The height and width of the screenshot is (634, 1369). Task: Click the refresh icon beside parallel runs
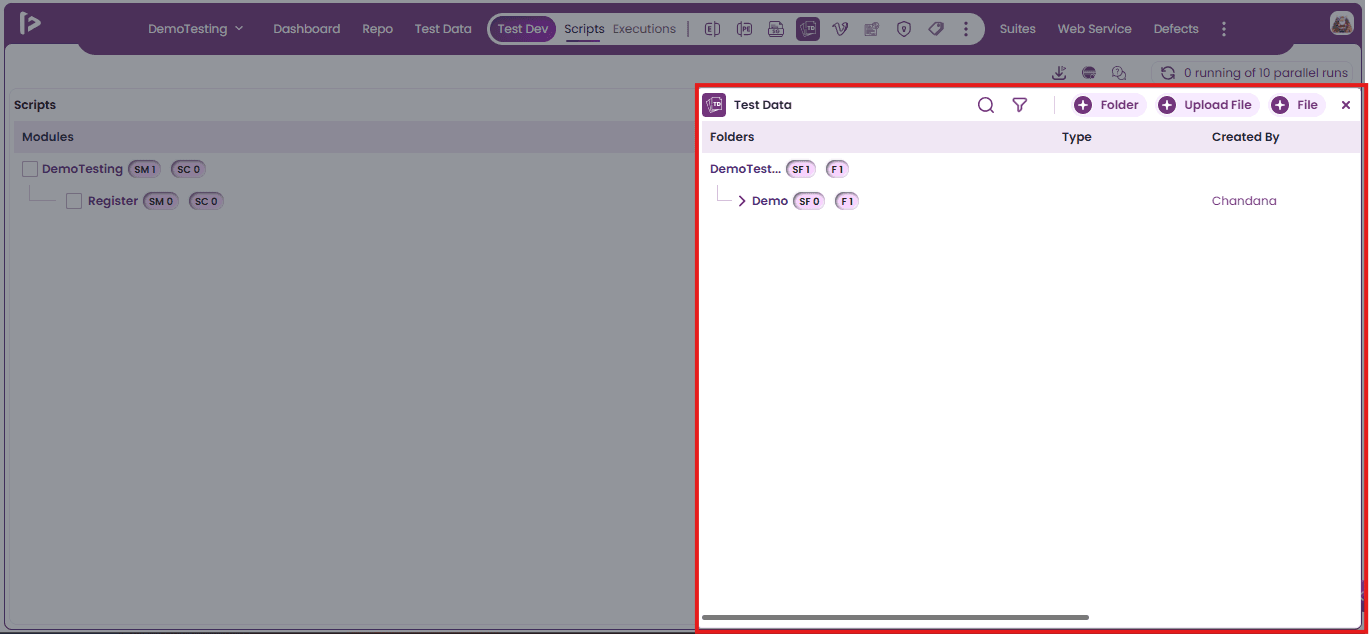[1167, 73]
